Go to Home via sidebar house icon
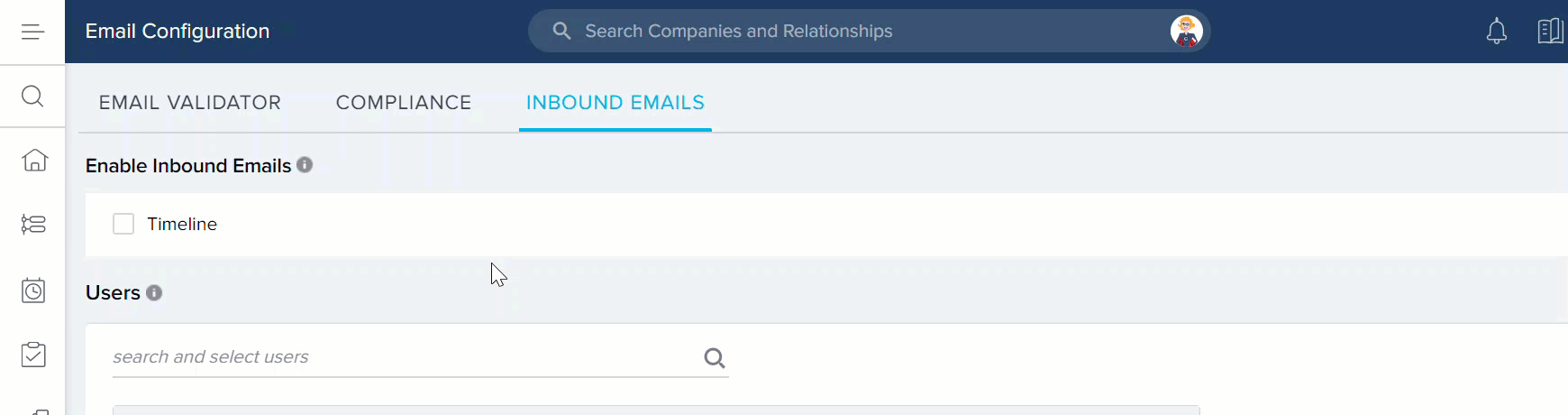The image size is (1568, 415). 34,160
